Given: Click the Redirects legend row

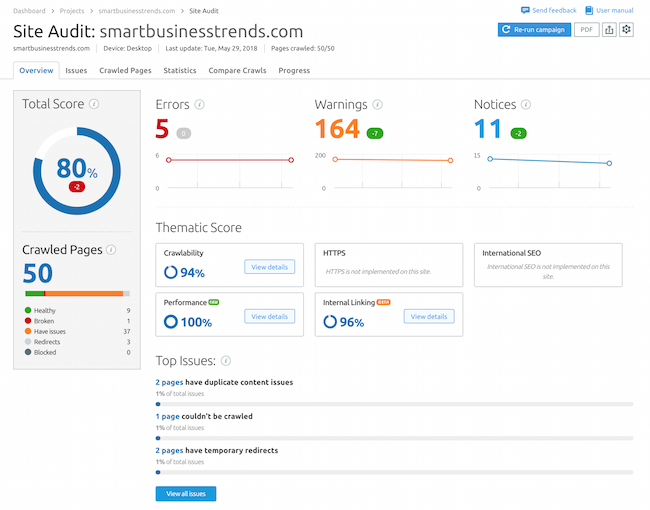Looking at the screenshot, I should [78, 342].
